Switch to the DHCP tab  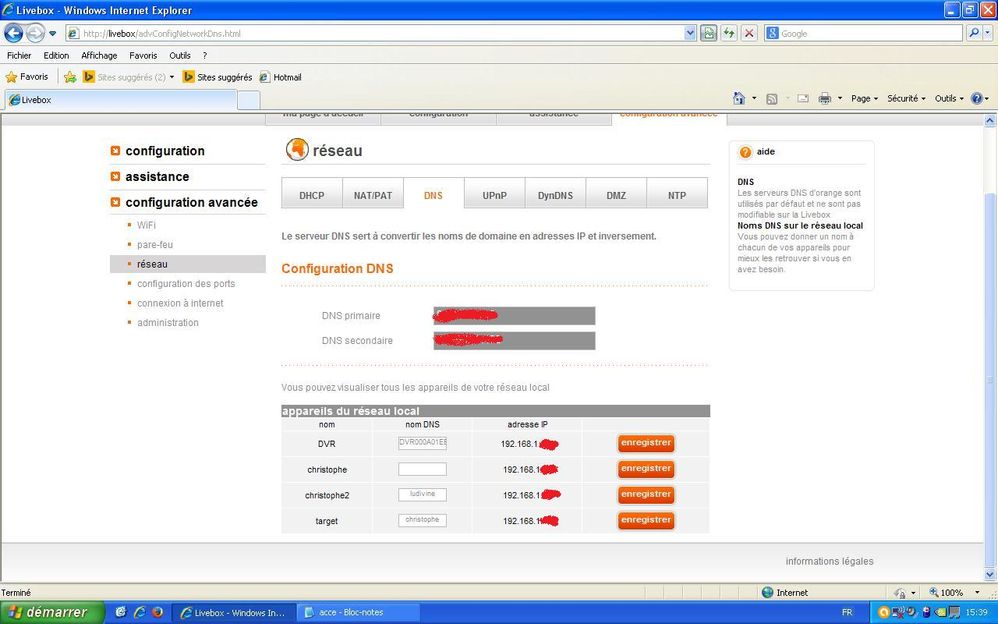pos(312,195)
